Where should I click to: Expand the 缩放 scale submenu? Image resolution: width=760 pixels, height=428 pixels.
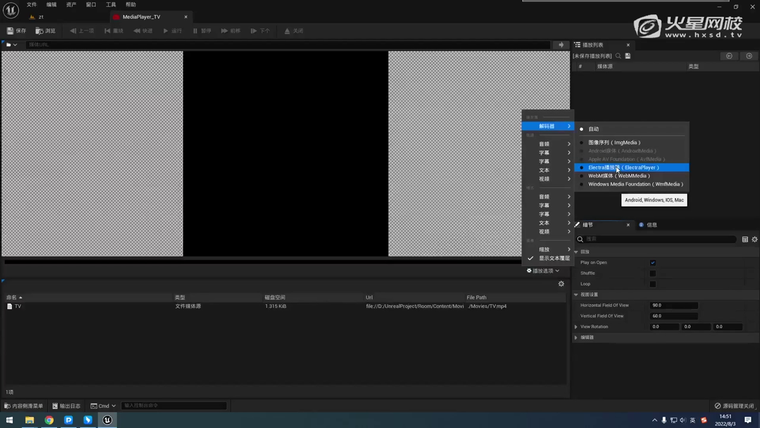click(x=548, y=249)
